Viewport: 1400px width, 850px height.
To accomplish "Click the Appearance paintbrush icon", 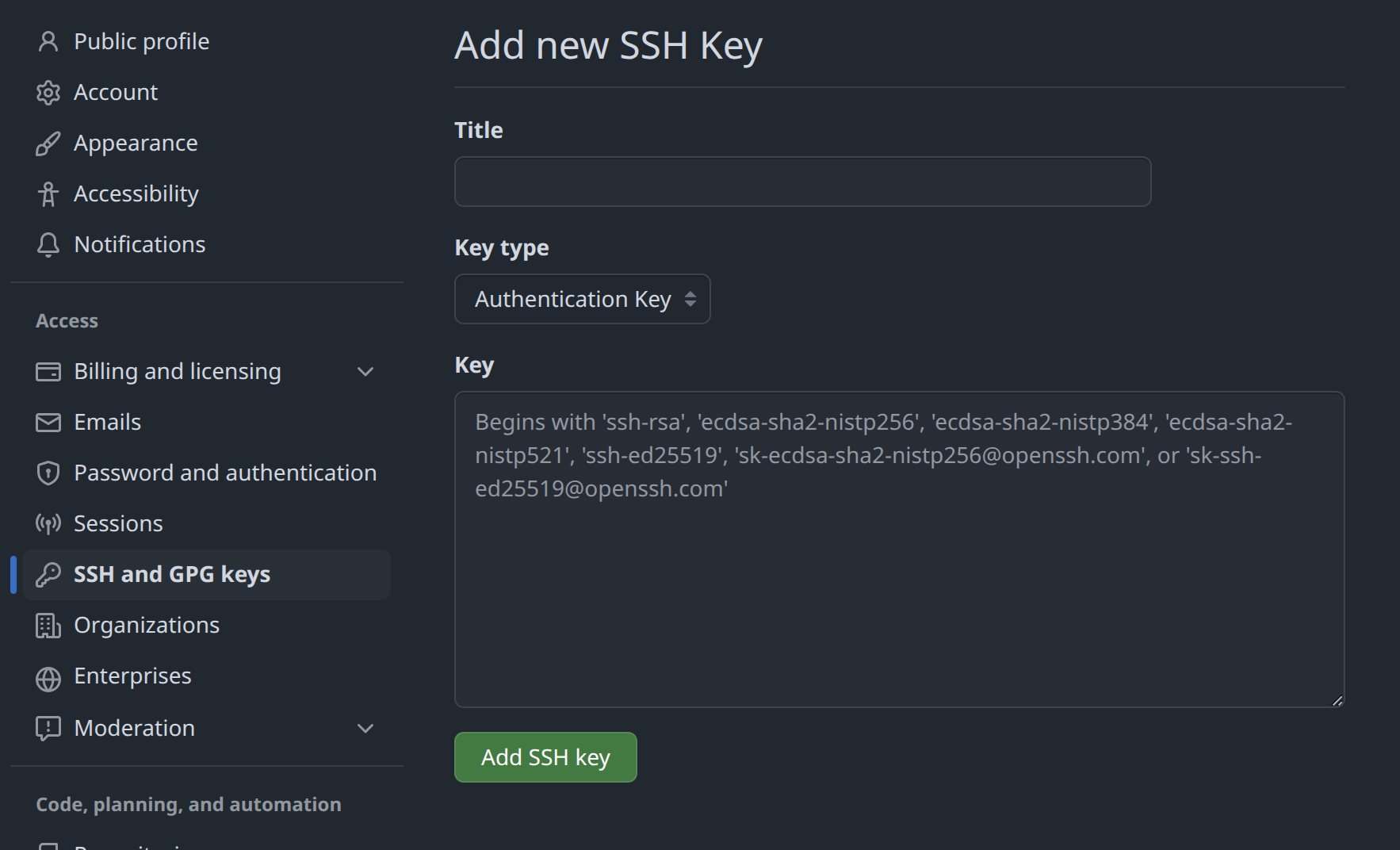I will [48, 144].
